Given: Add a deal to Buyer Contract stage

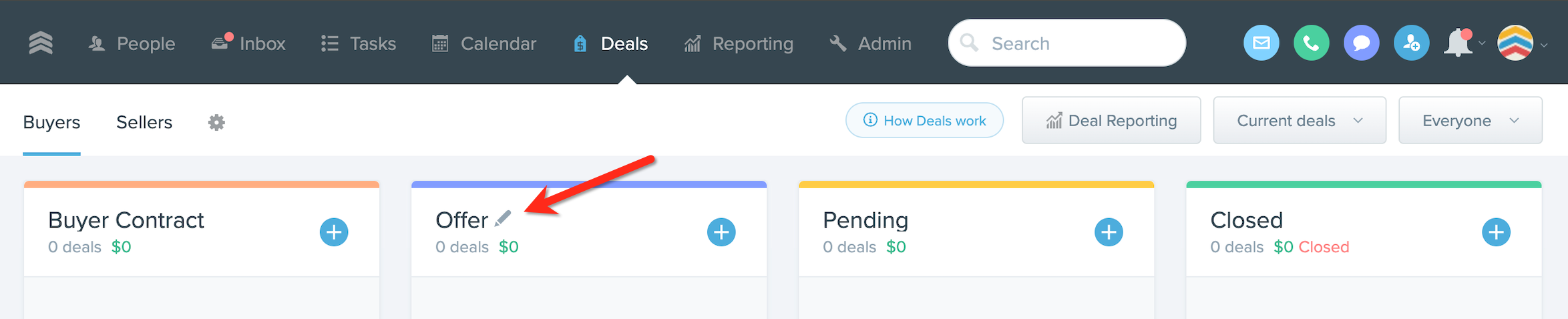Looking at the screenshot, I should [x=334, y=232].
